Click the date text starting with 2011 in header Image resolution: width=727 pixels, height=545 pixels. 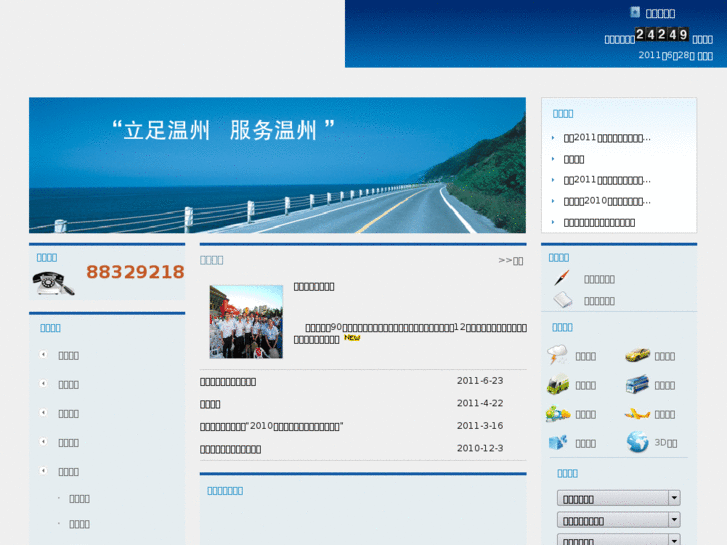[x=676, y=55]
